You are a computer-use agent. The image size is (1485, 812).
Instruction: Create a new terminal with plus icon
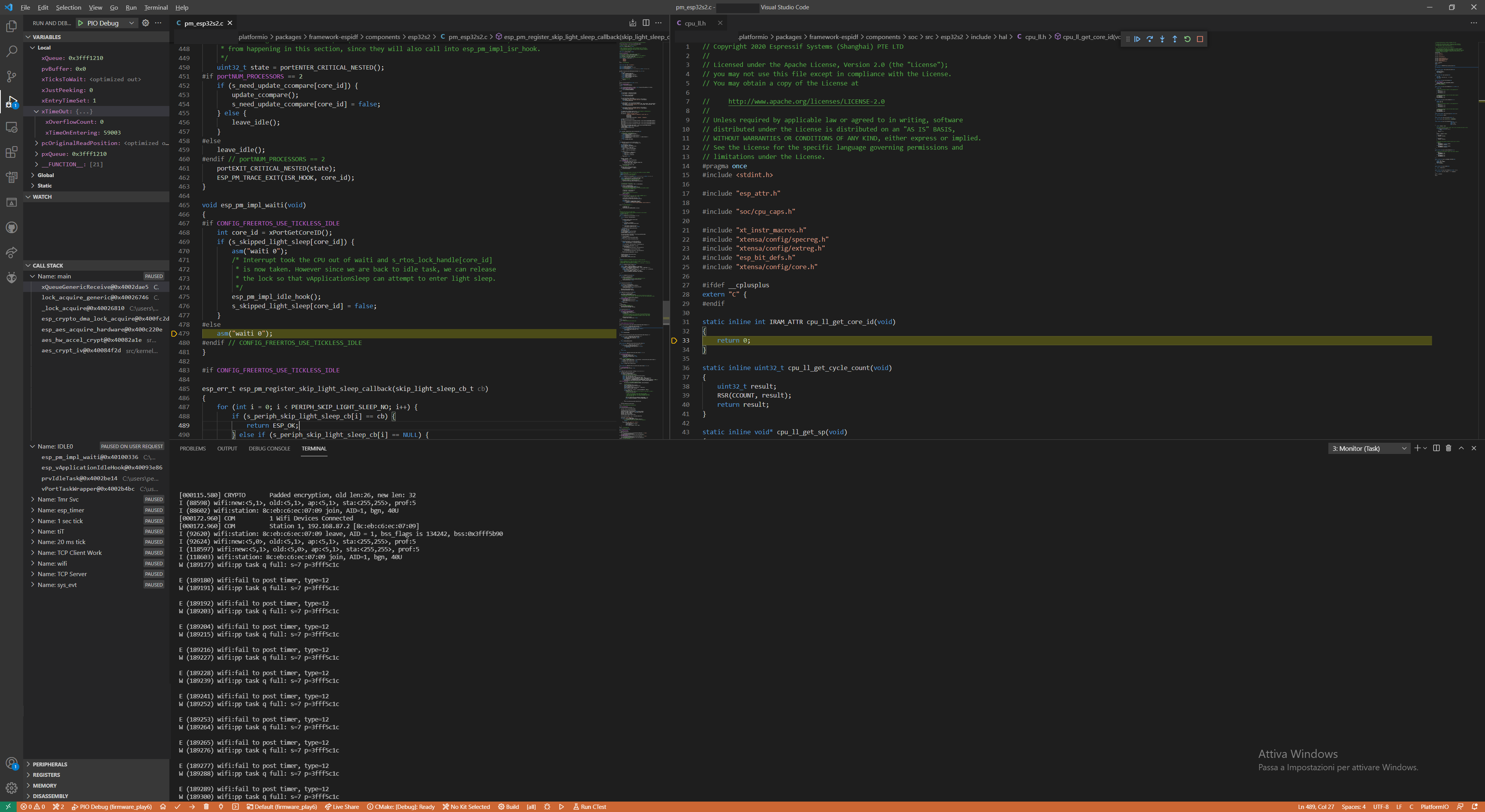(x=1417, y=448)
